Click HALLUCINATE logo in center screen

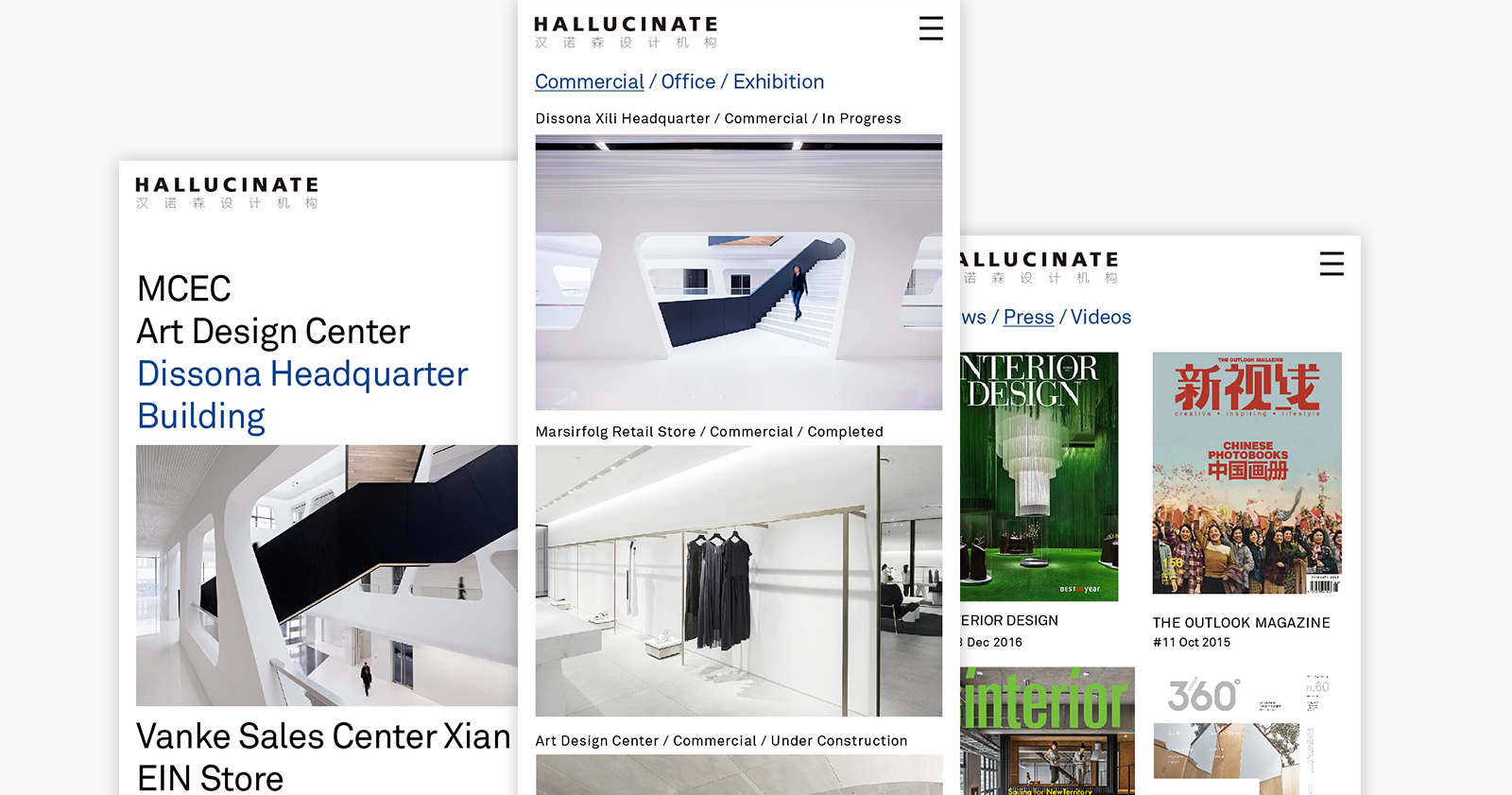click(626, 32)
